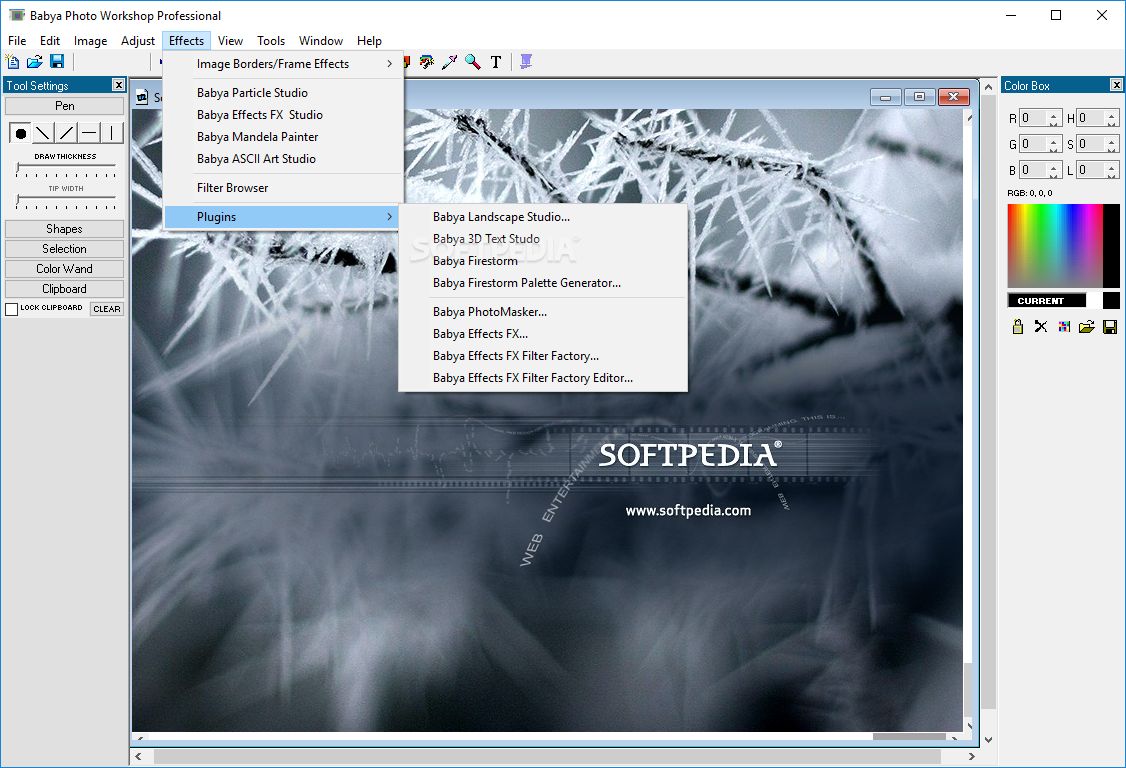1126x768 pixels.
Task: Adjust the B value spinner
Action: [1053, 170]
